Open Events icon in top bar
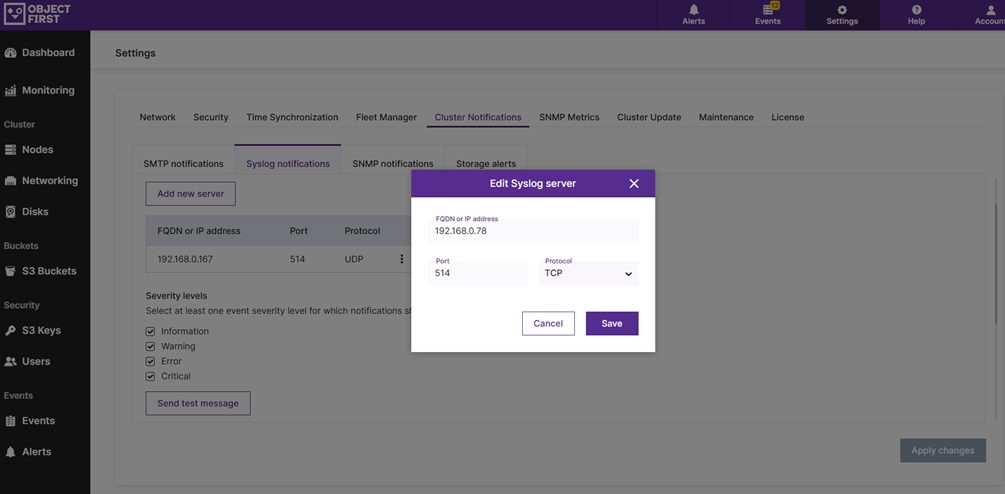The height and width of the screenshot is (494, 1005). point(767,10)
